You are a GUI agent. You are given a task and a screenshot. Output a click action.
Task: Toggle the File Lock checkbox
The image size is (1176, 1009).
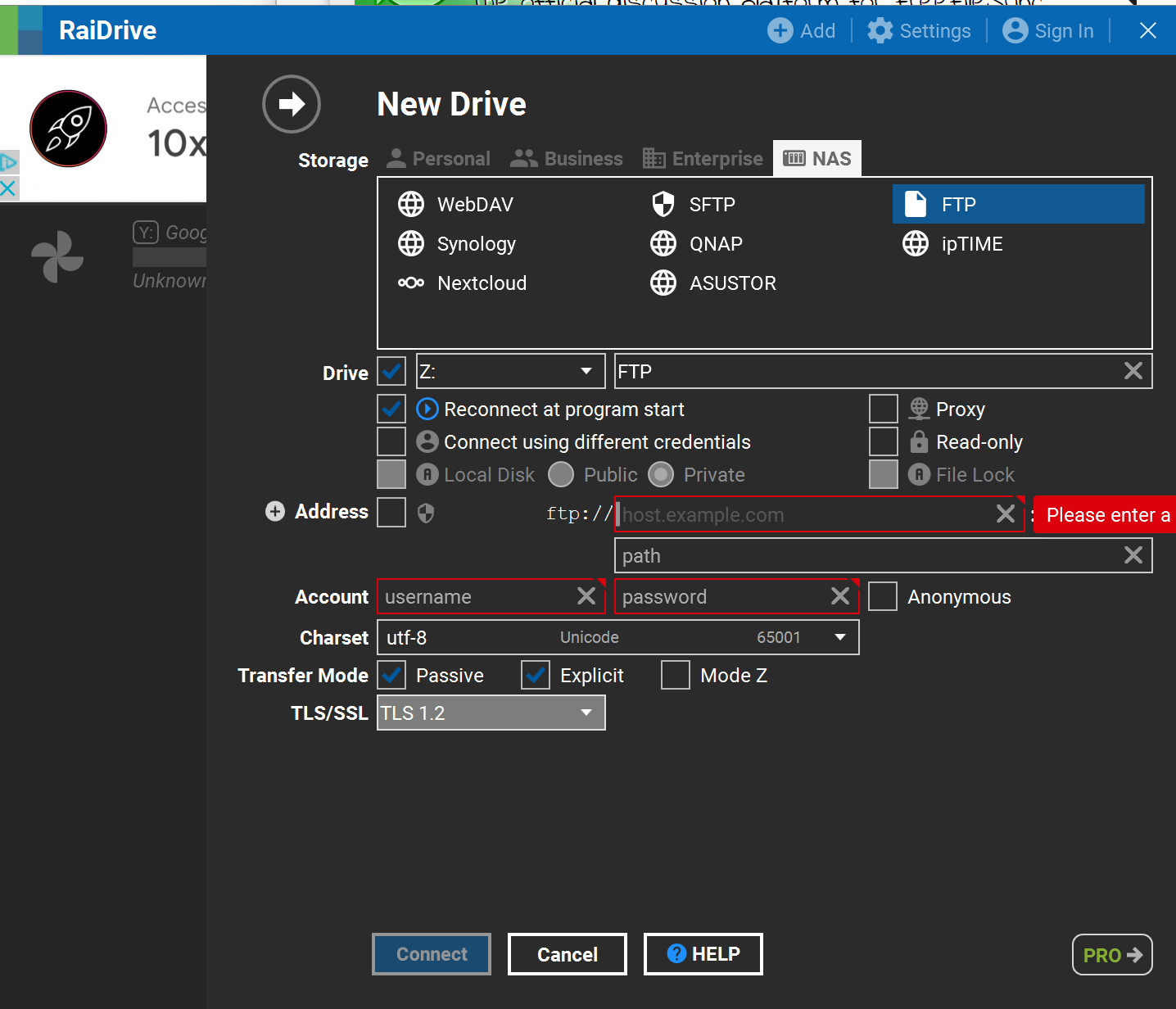[884, 474]
